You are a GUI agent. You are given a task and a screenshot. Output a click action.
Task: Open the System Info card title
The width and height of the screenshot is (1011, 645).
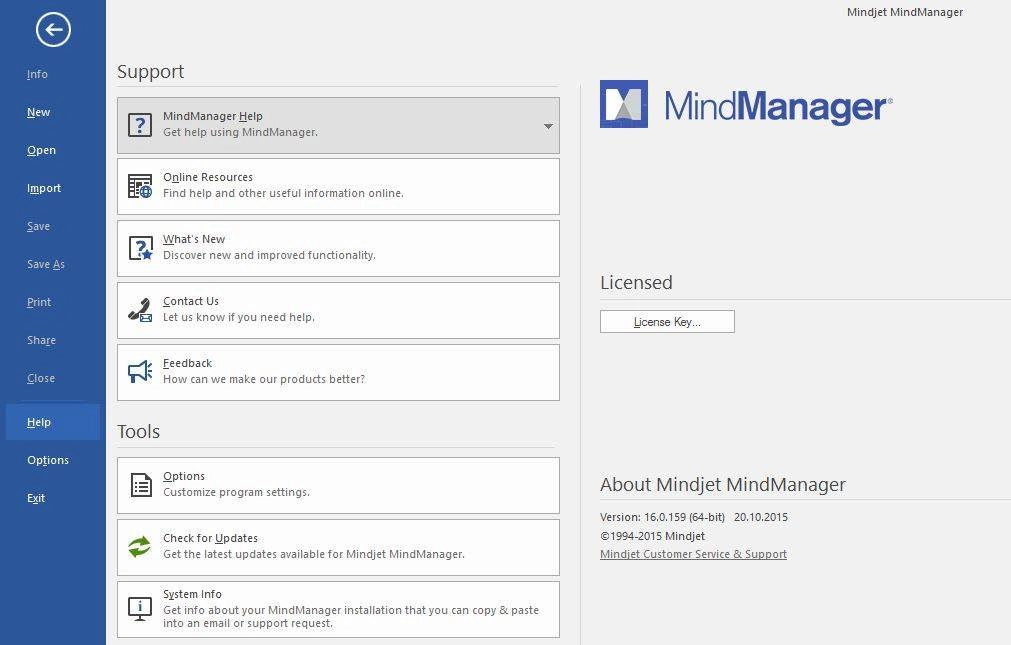click(x=192, y=594)
